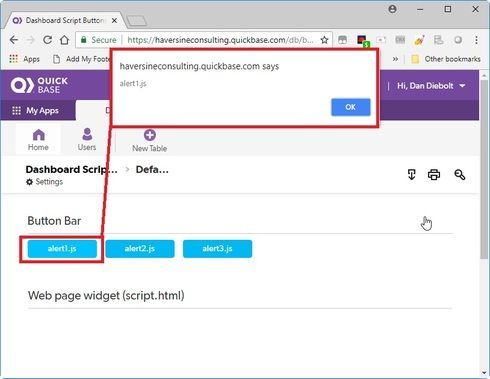Close the Dashboard Script Button tab
490x379 pixels.
[x=114, y=21]
